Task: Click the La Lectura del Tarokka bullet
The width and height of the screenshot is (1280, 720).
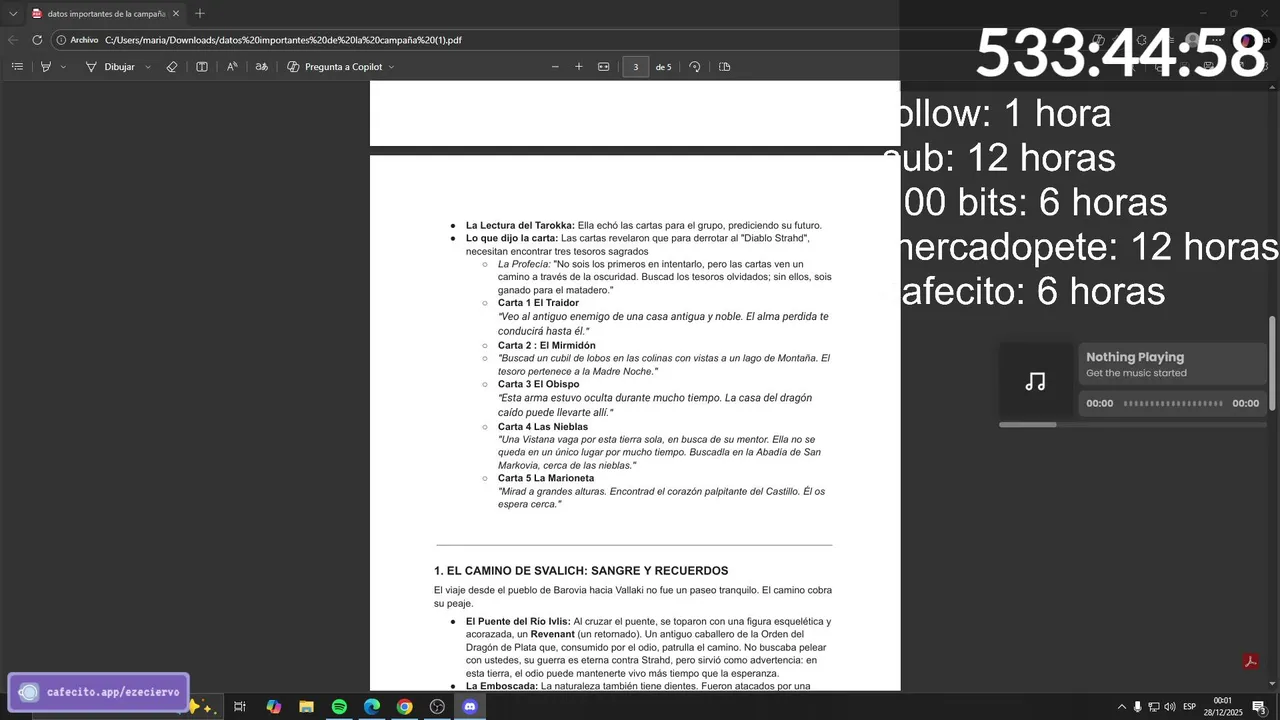Action: click(644, 226)
